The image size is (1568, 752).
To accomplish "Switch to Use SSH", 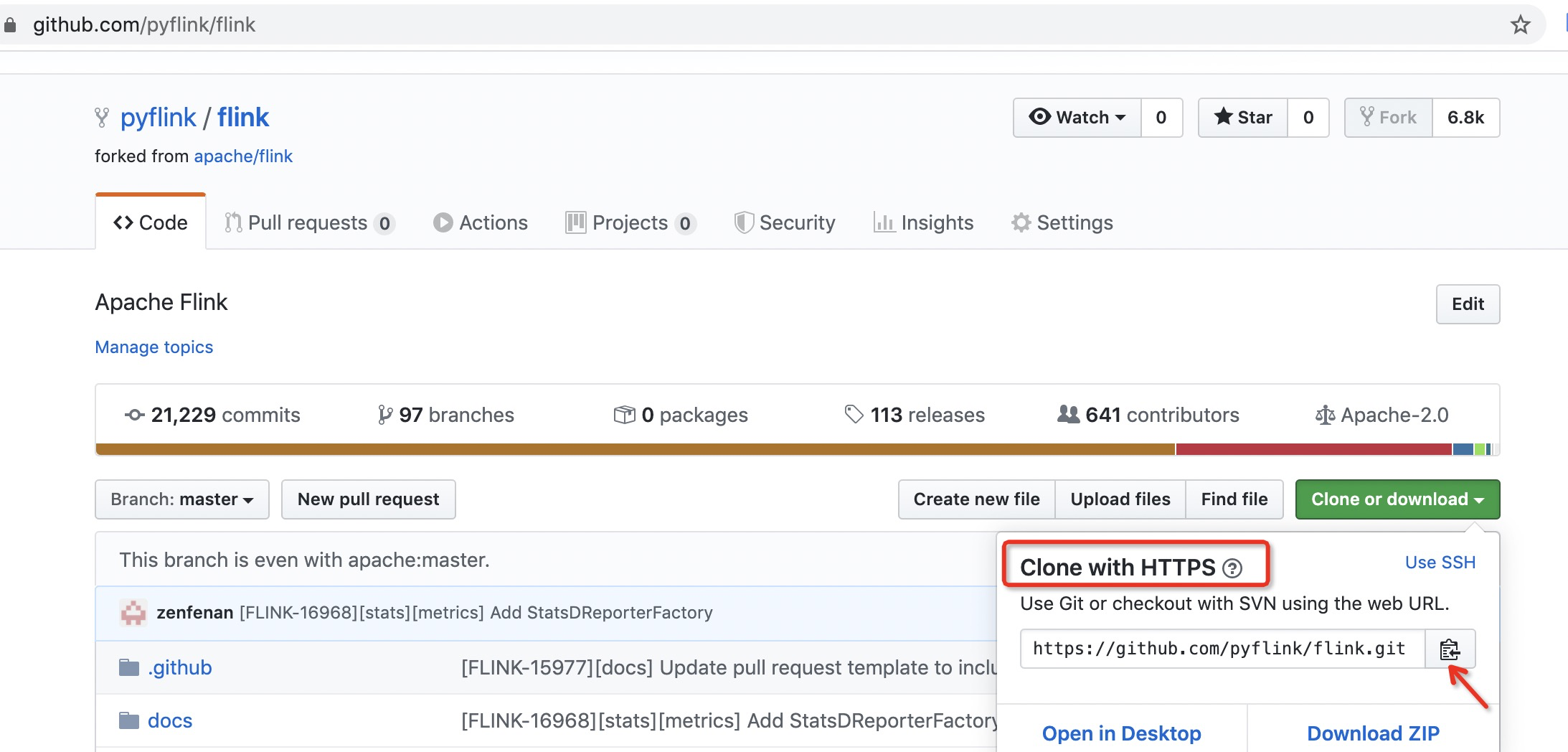I will 1440,563.
